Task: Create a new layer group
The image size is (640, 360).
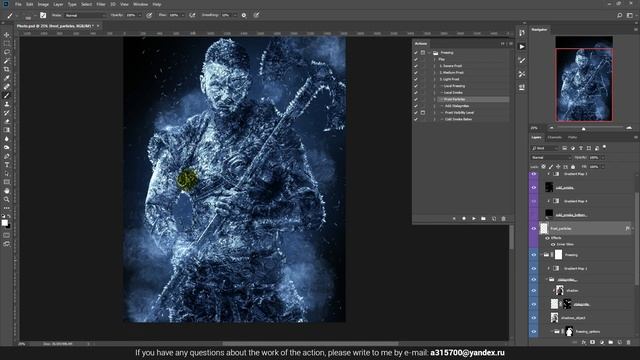Action: (x=611, y=342)
